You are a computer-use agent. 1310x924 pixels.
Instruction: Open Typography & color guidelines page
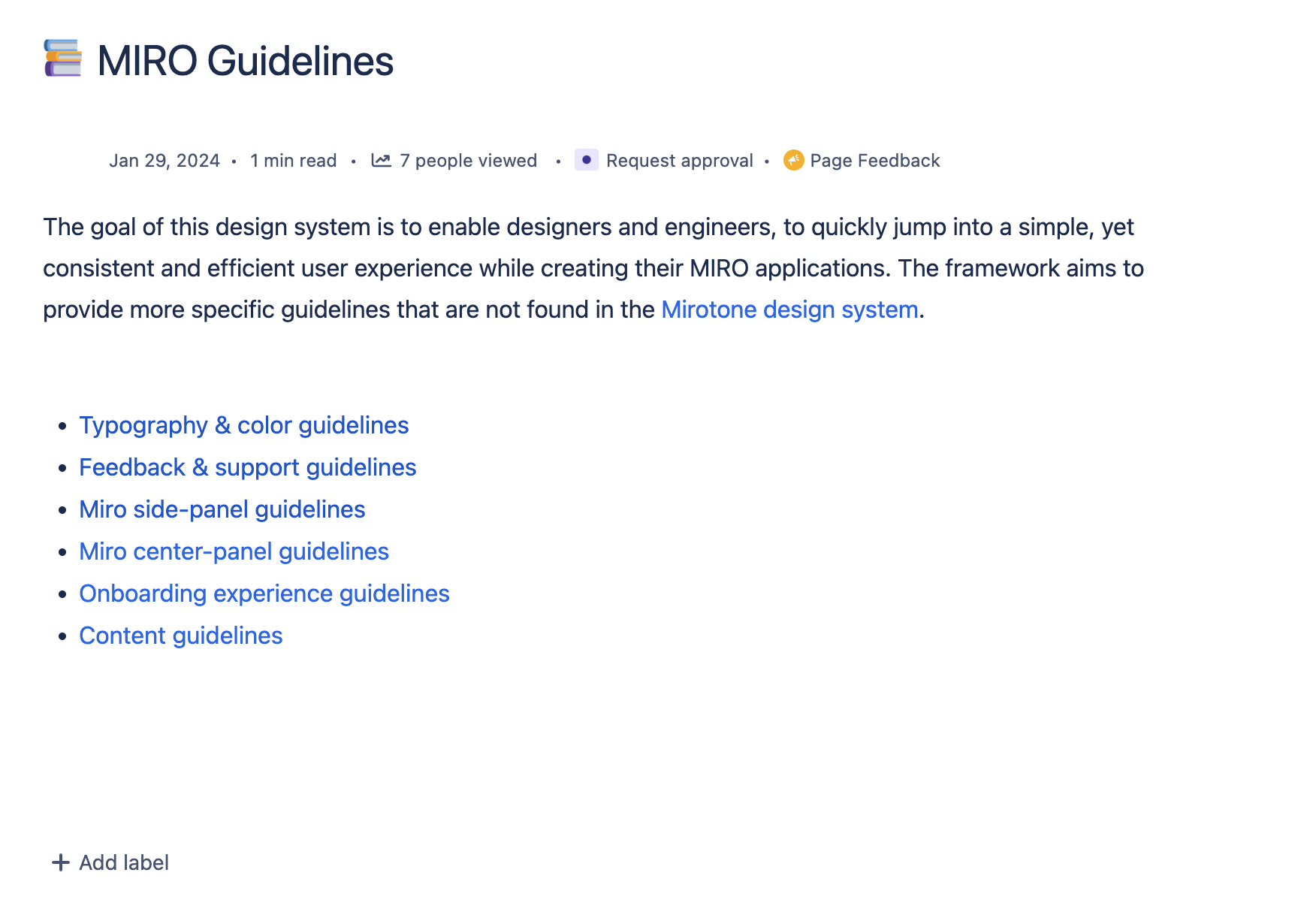244,425
